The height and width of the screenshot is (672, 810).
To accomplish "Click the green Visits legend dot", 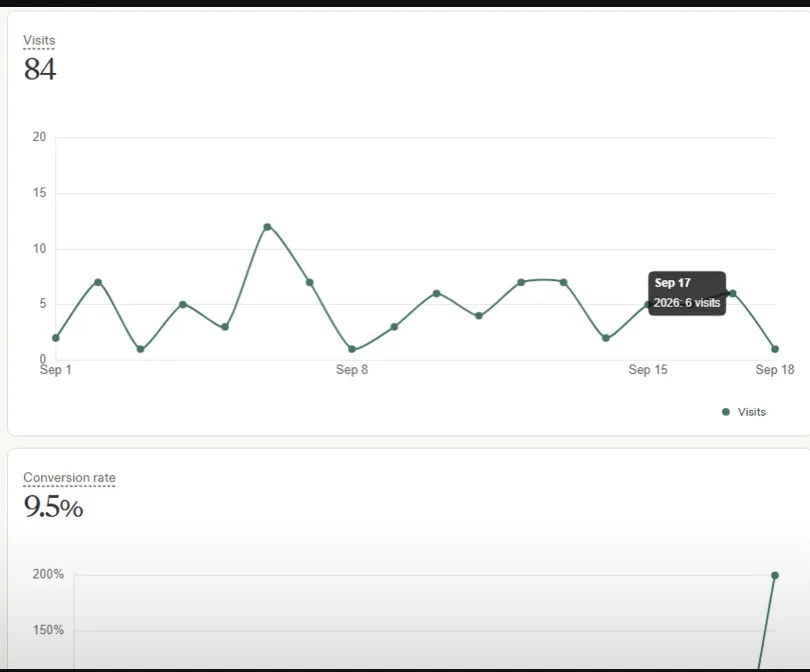I will [x=726, y=412].
